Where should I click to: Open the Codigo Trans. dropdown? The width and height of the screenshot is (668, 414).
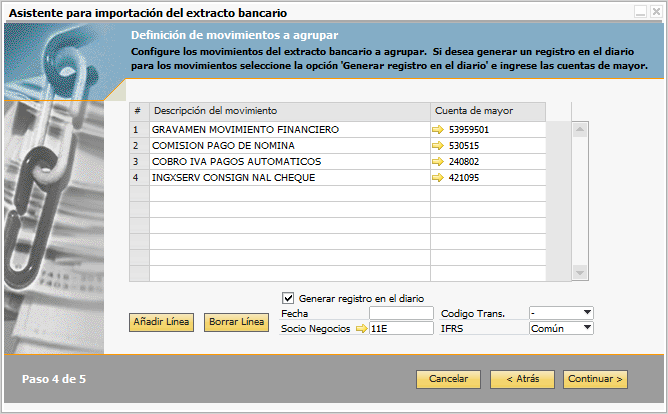tap(587, 313)
